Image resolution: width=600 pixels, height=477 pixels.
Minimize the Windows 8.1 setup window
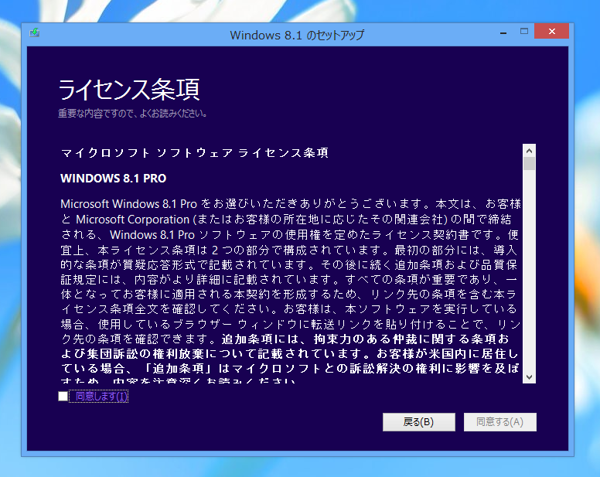[503, 32]
